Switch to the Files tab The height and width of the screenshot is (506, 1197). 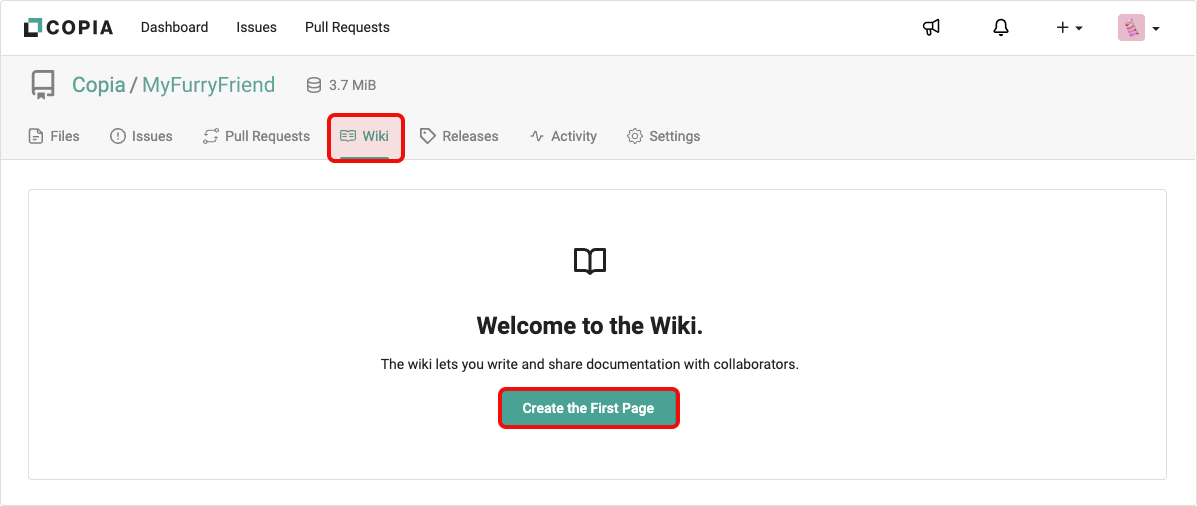(x=54, y=136)
